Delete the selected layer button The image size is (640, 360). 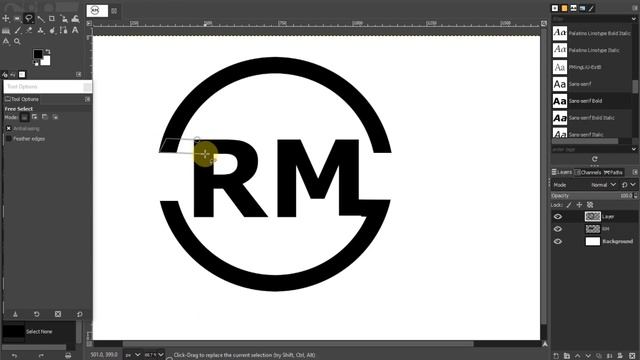tap(632, 356)
